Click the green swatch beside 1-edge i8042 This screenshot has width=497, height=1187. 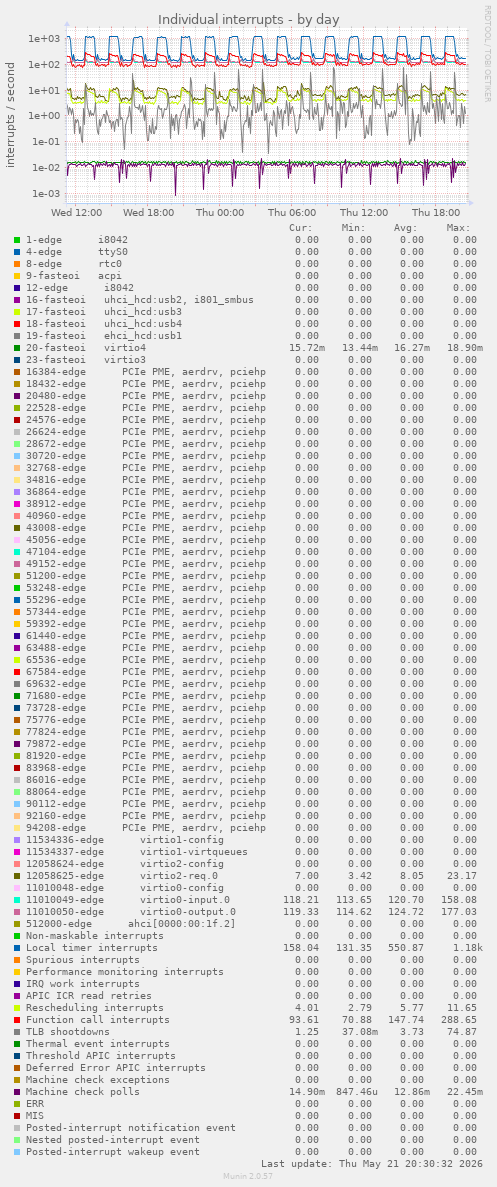pos(17,240)
